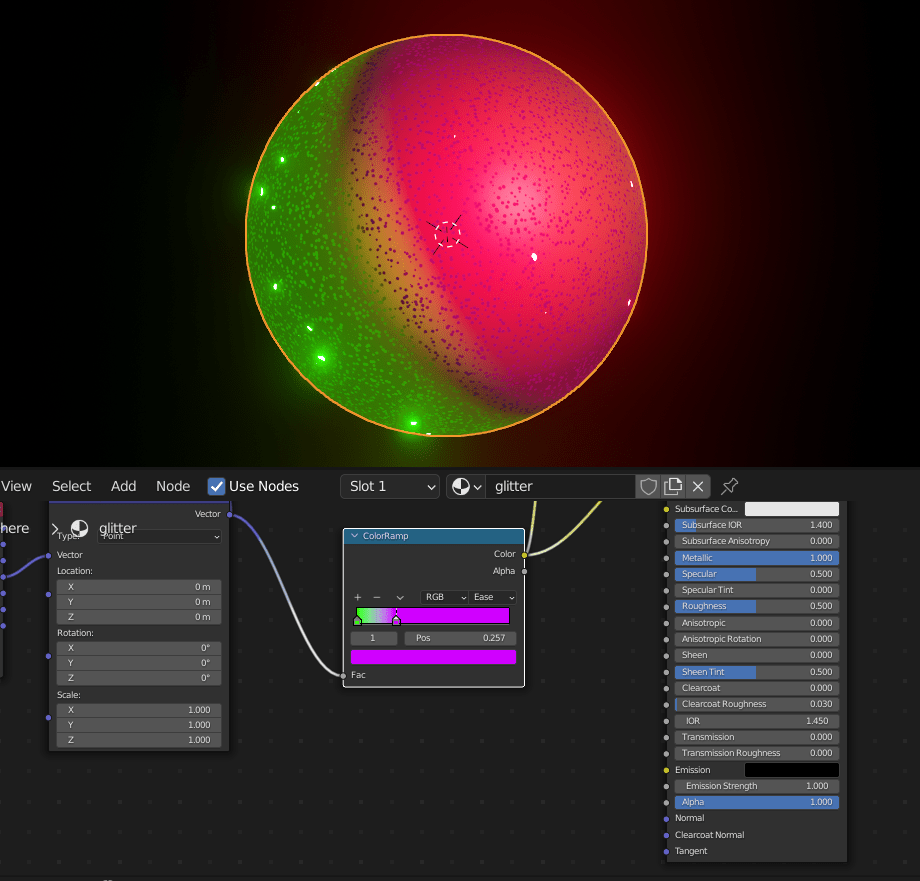Click the Color output socket of ColorRamp
Screen dimensions: 920x881
[x=524, y=554]
